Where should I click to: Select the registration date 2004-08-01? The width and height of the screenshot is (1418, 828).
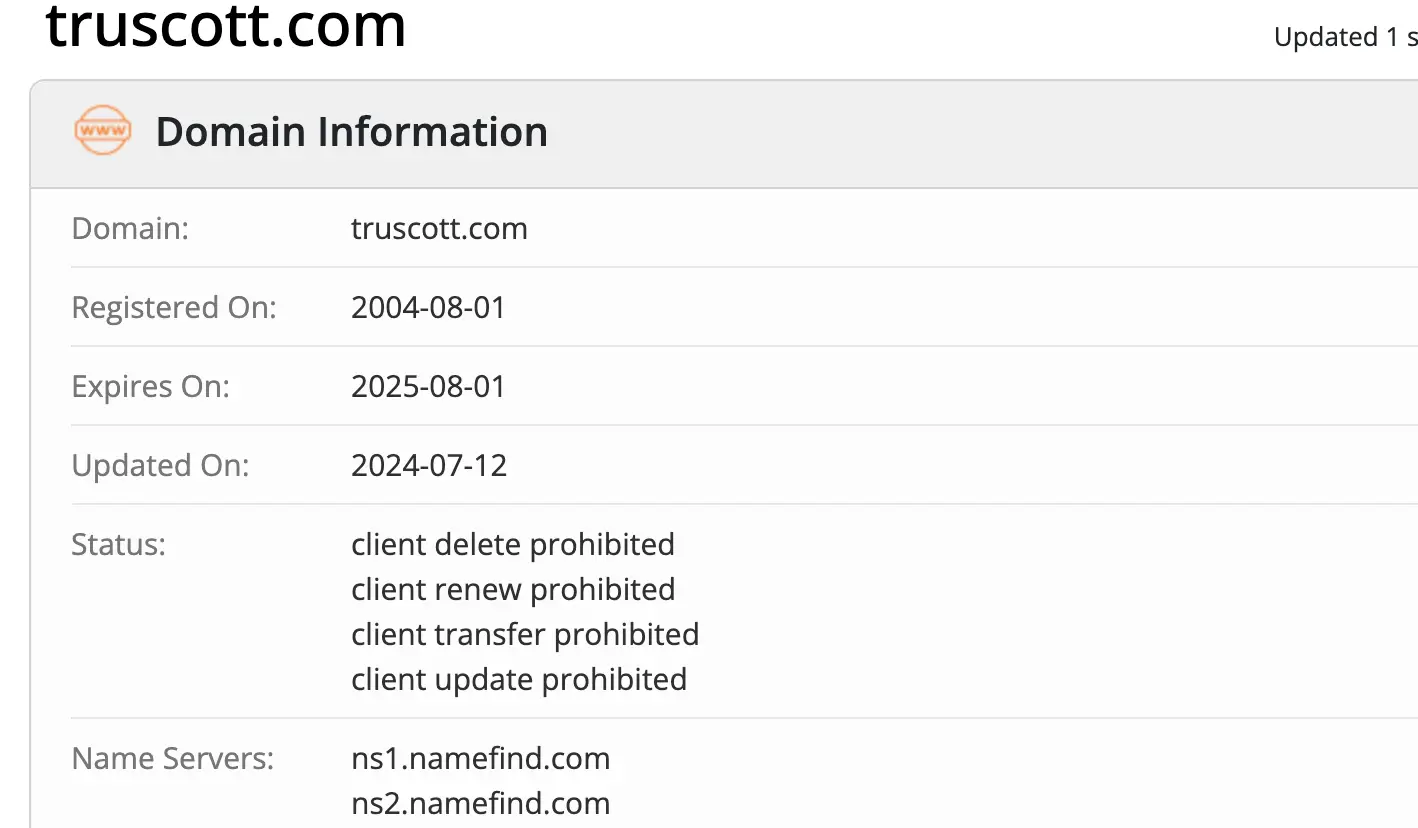(x=428, y=307)
